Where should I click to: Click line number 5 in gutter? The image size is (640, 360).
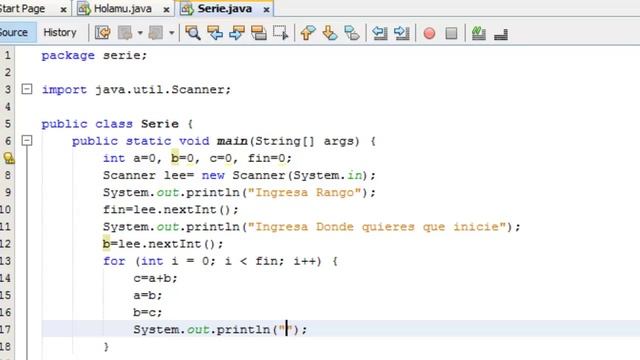(x=7, y=124)
